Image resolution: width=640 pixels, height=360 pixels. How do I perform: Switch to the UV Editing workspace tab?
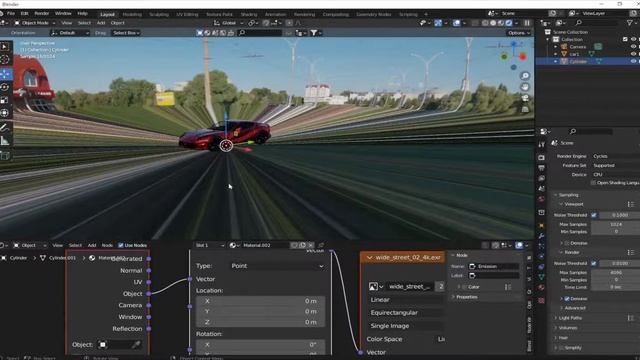pyautogui.click(x=187, y=14)
